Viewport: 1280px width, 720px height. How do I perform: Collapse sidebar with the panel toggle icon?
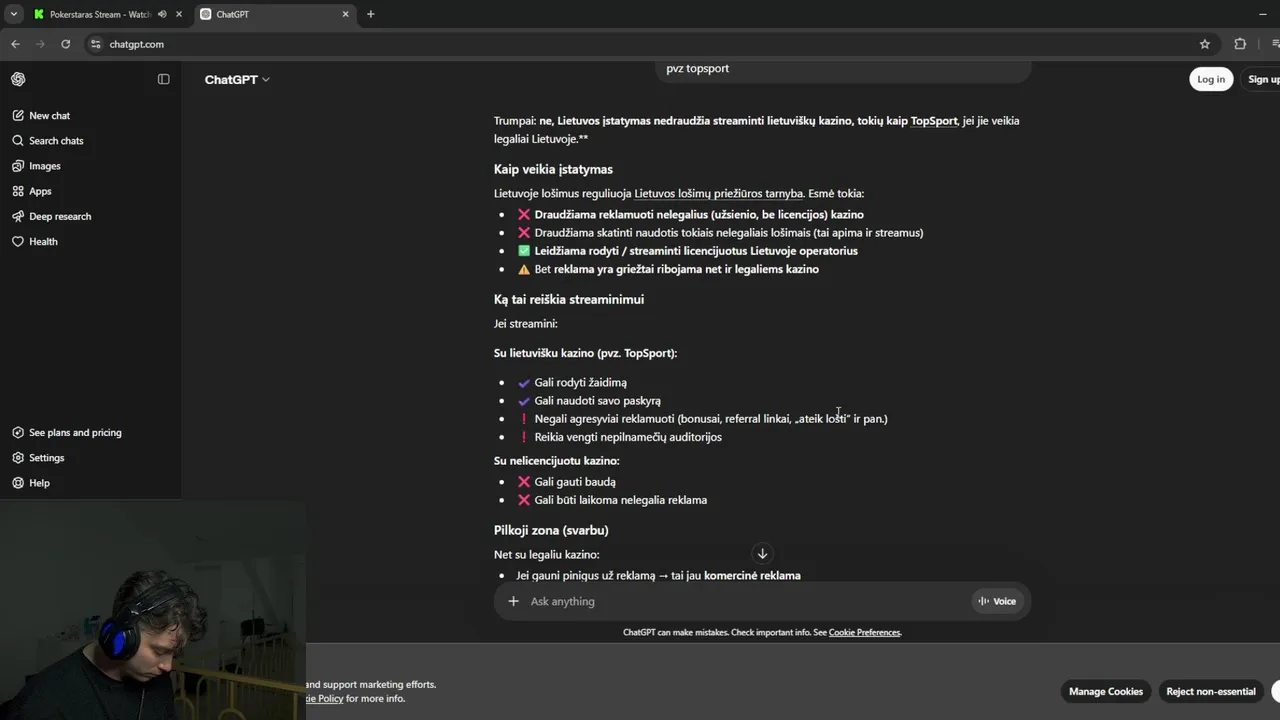tap(164, 79)
